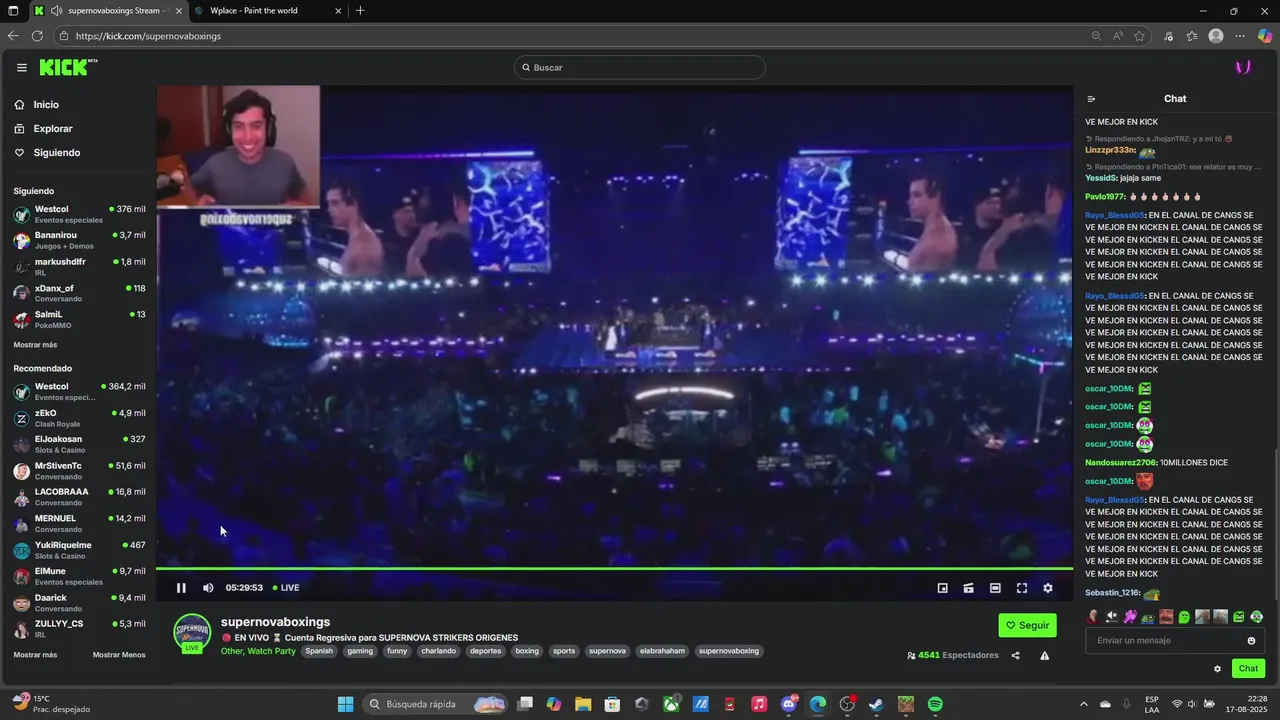Open recommended channel MERNUEL
Image resolution: width=1280 pixels, height=720 pixels.
pos(79,523)
